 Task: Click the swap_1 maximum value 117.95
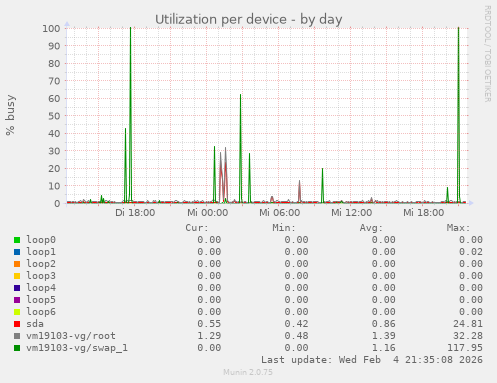465,348
